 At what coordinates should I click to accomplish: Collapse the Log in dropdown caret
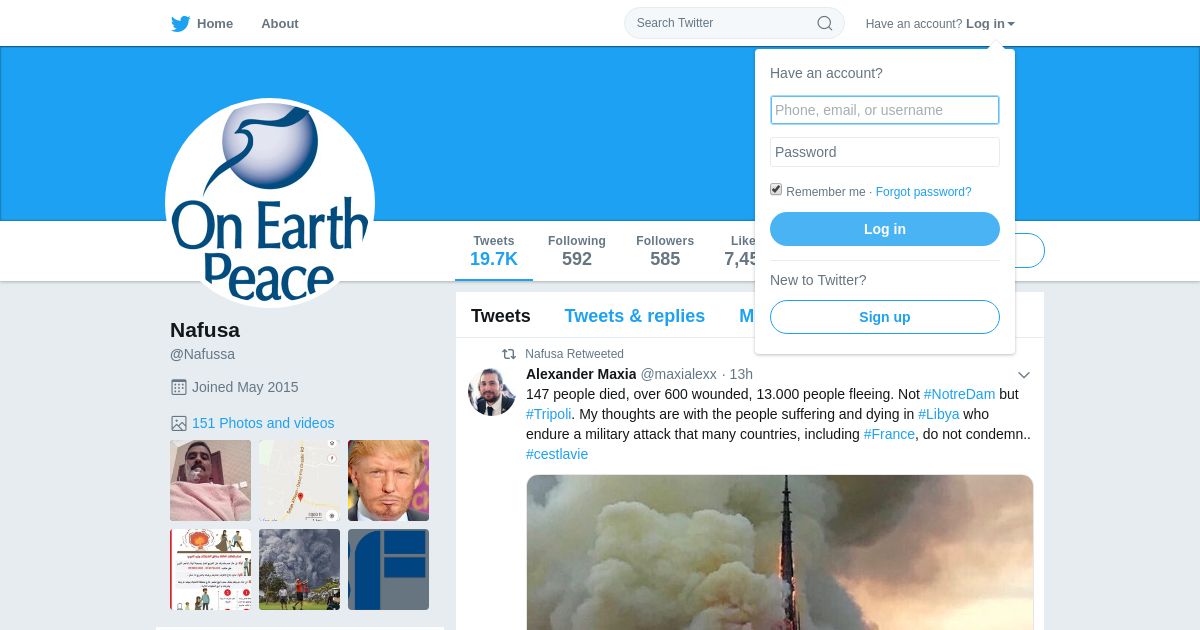1011,24
